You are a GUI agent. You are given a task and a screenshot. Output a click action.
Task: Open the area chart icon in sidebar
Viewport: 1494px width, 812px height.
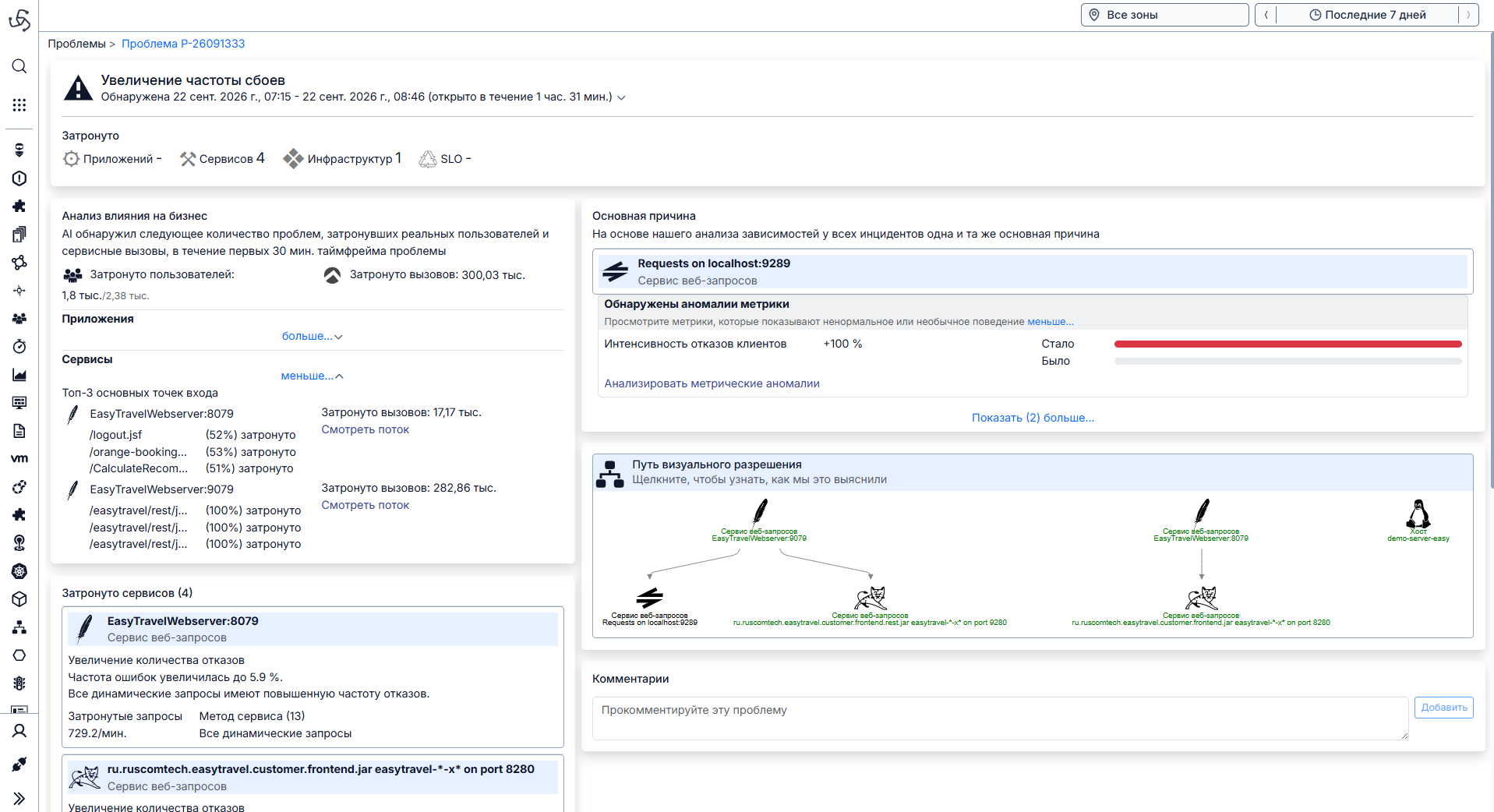point(19,375)
